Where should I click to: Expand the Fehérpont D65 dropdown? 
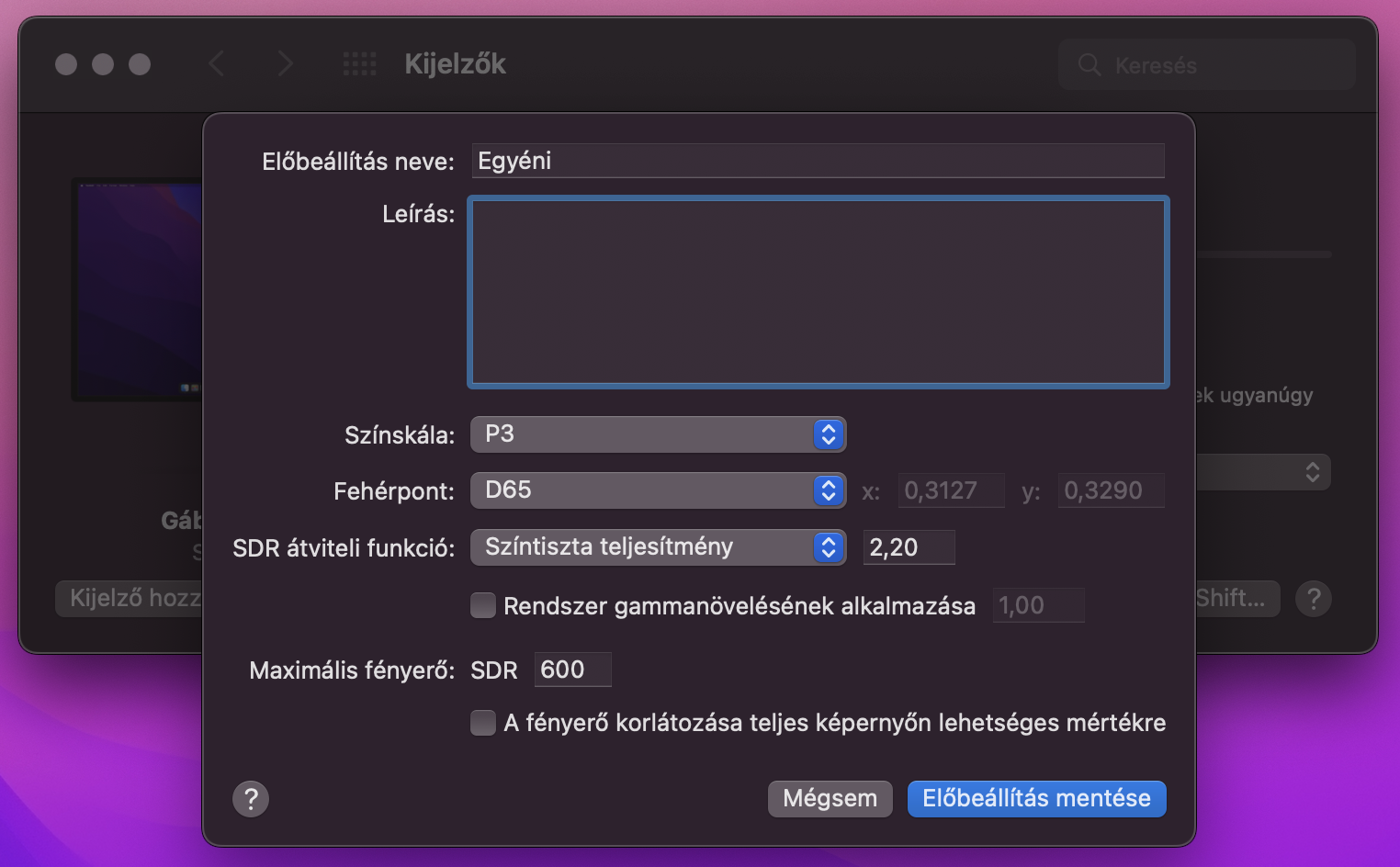(x=658, y=490)
